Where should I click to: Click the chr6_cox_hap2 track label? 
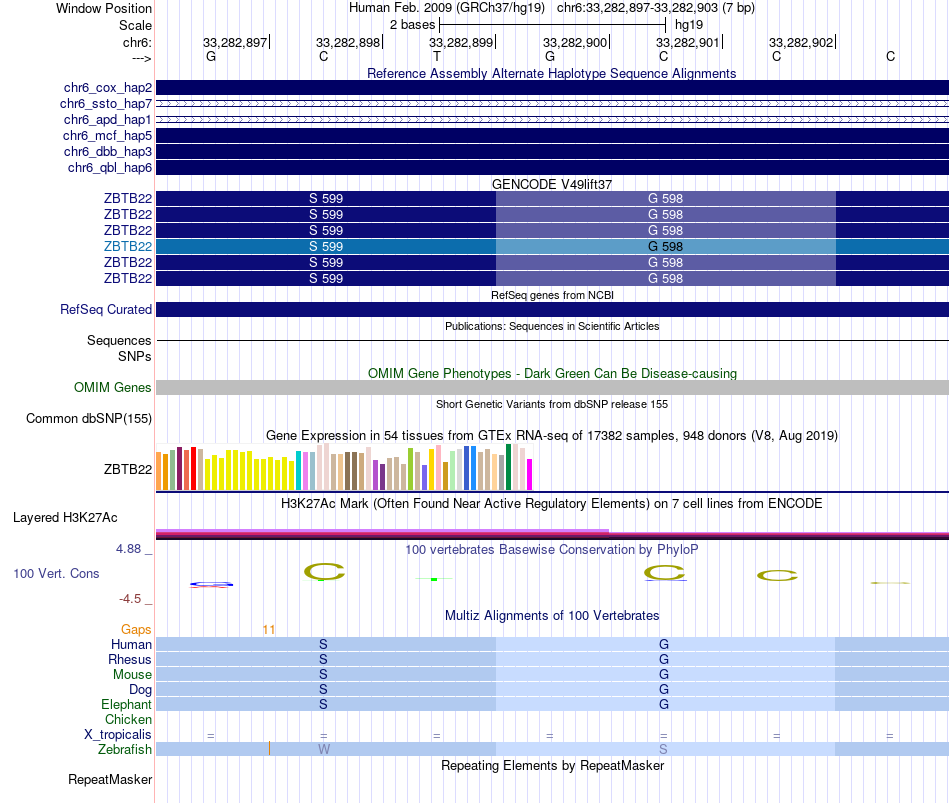108,88
